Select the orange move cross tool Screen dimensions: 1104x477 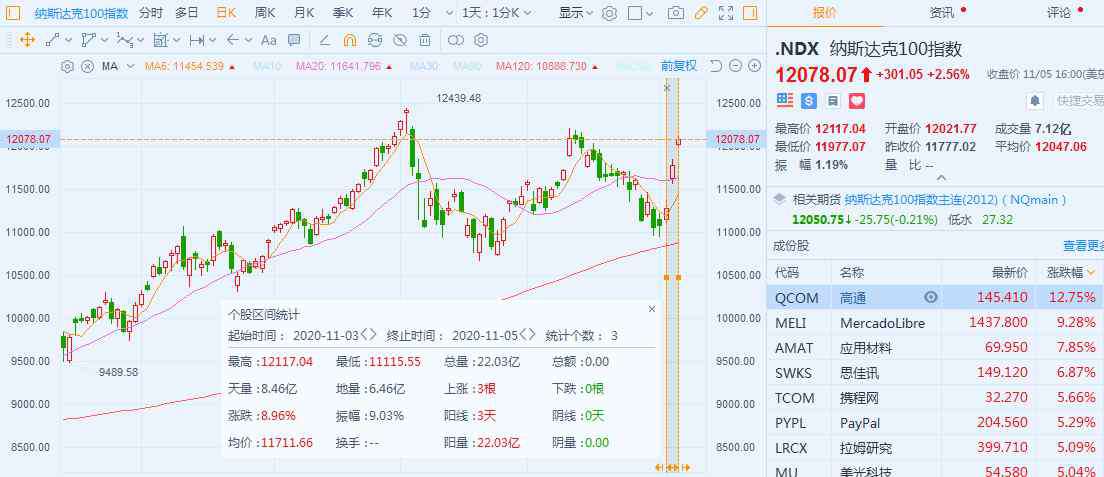pos(27,40)
